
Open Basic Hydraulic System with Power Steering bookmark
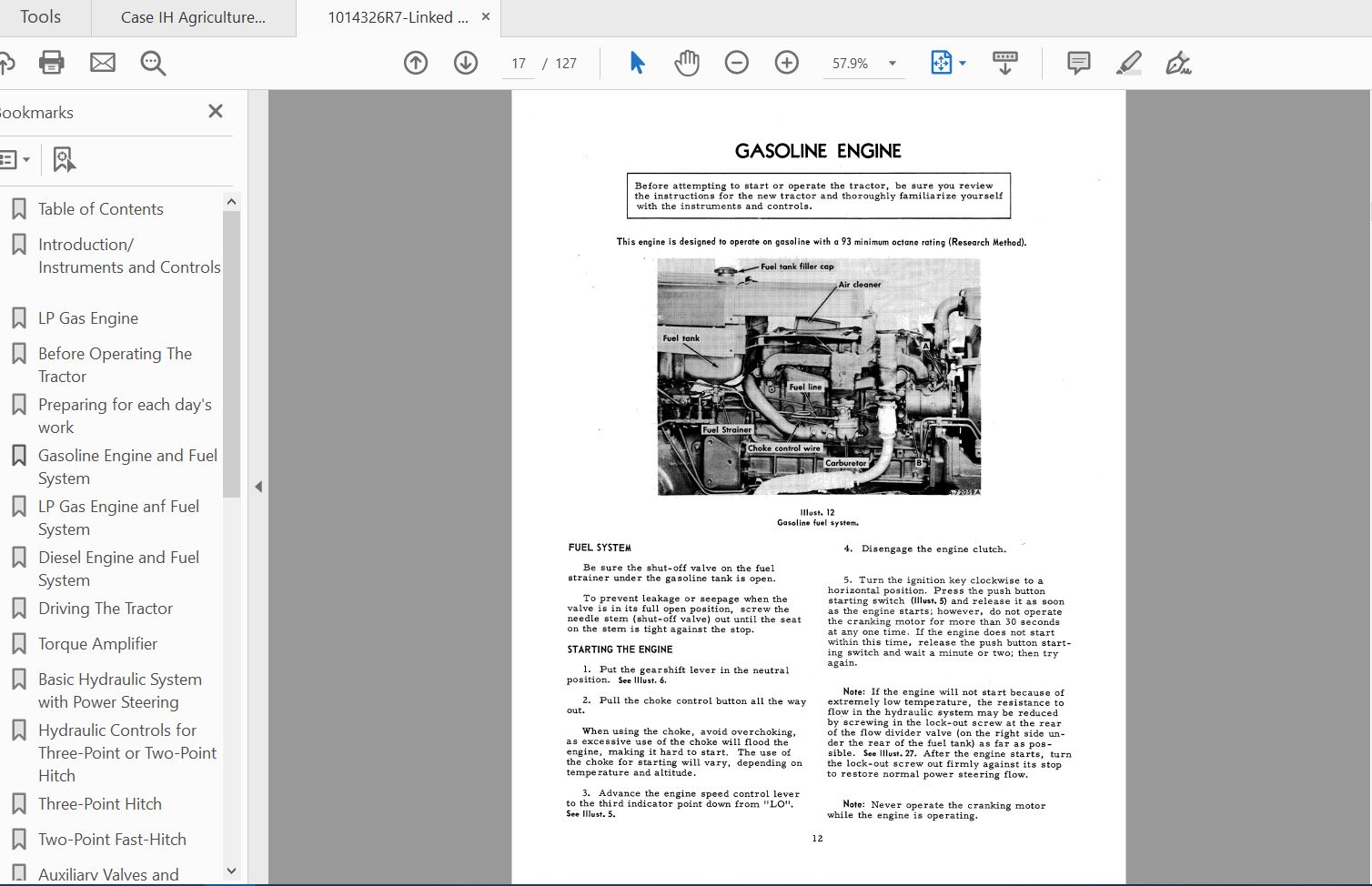point(120,690)
